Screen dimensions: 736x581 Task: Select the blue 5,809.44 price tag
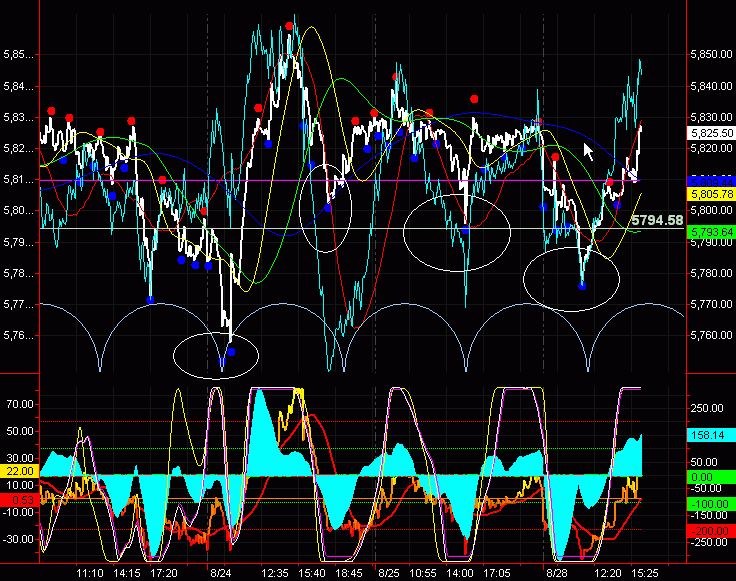711,182
